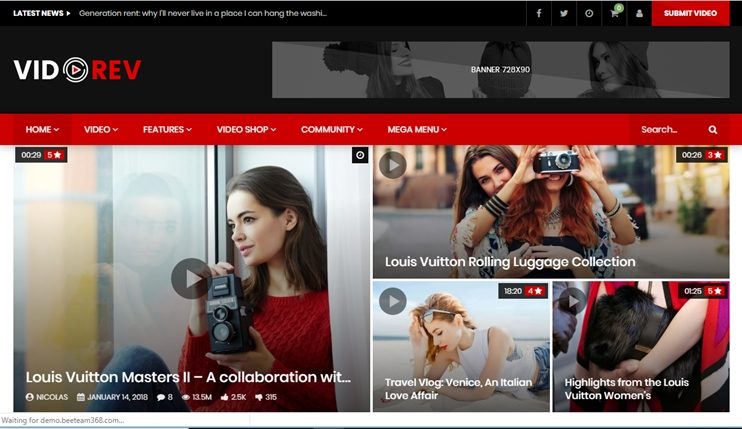Click the 4 star rating badge
This screenshot has width=742, height=429.
click(x=535, y=291)
